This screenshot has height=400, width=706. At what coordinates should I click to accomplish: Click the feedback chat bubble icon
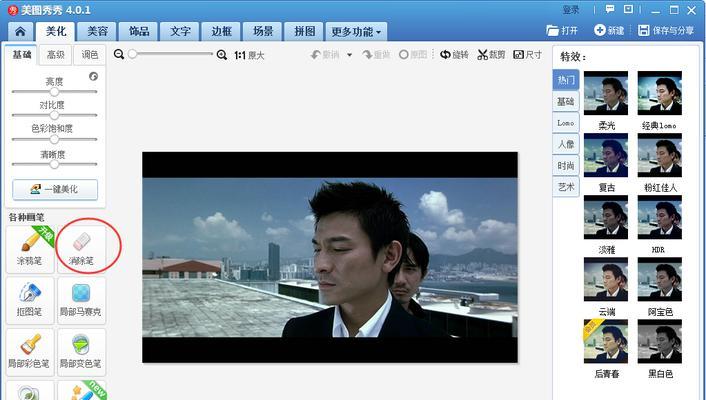pyautogui.click(x=610, y=9)
